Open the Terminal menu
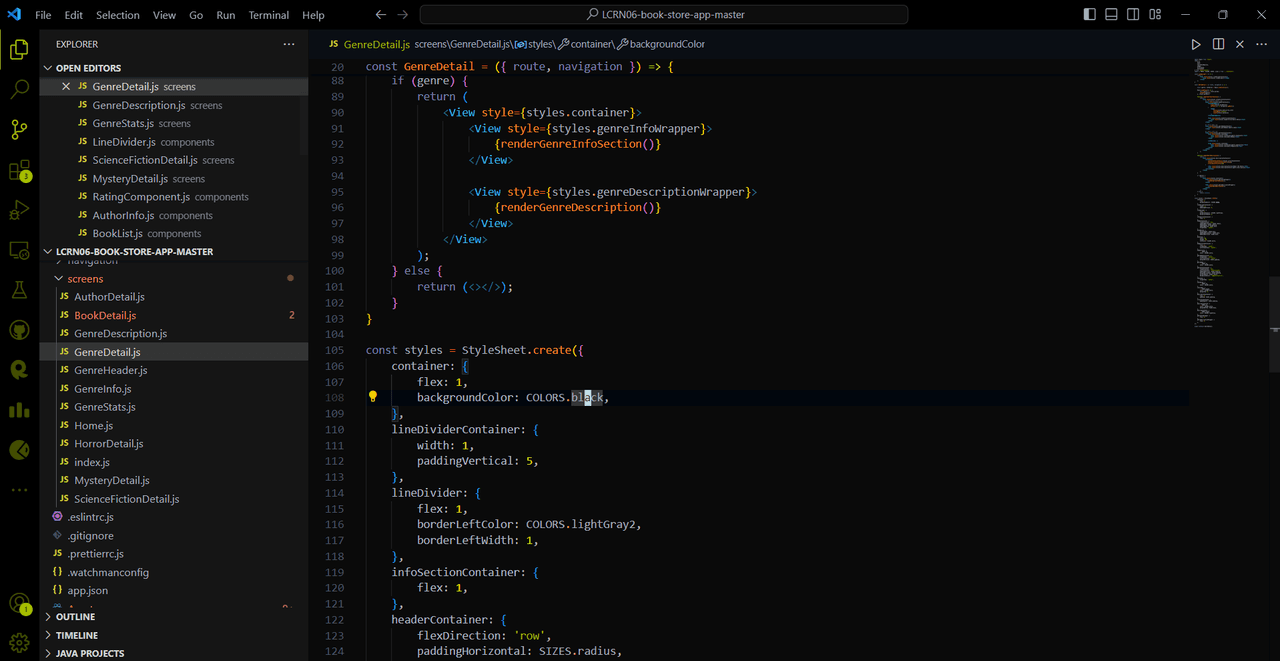1280x661 pixels. (268, 15)
